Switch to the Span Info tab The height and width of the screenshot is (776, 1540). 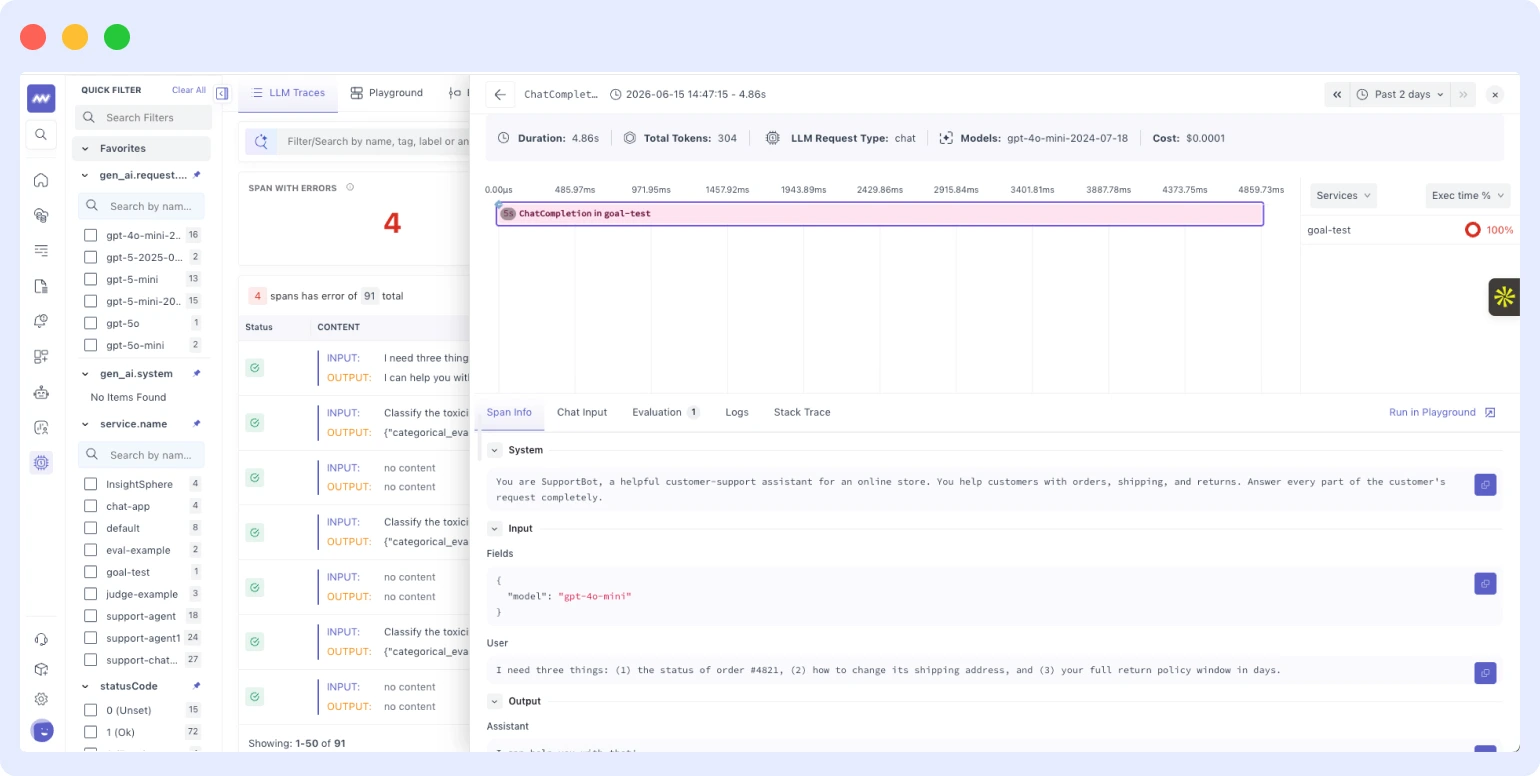point(509,412)
